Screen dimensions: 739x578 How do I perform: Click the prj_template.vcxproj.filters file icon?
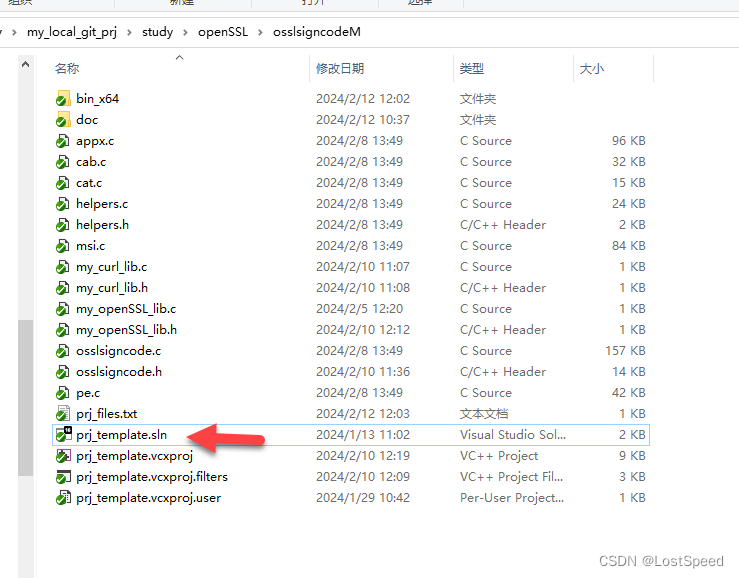63,477
